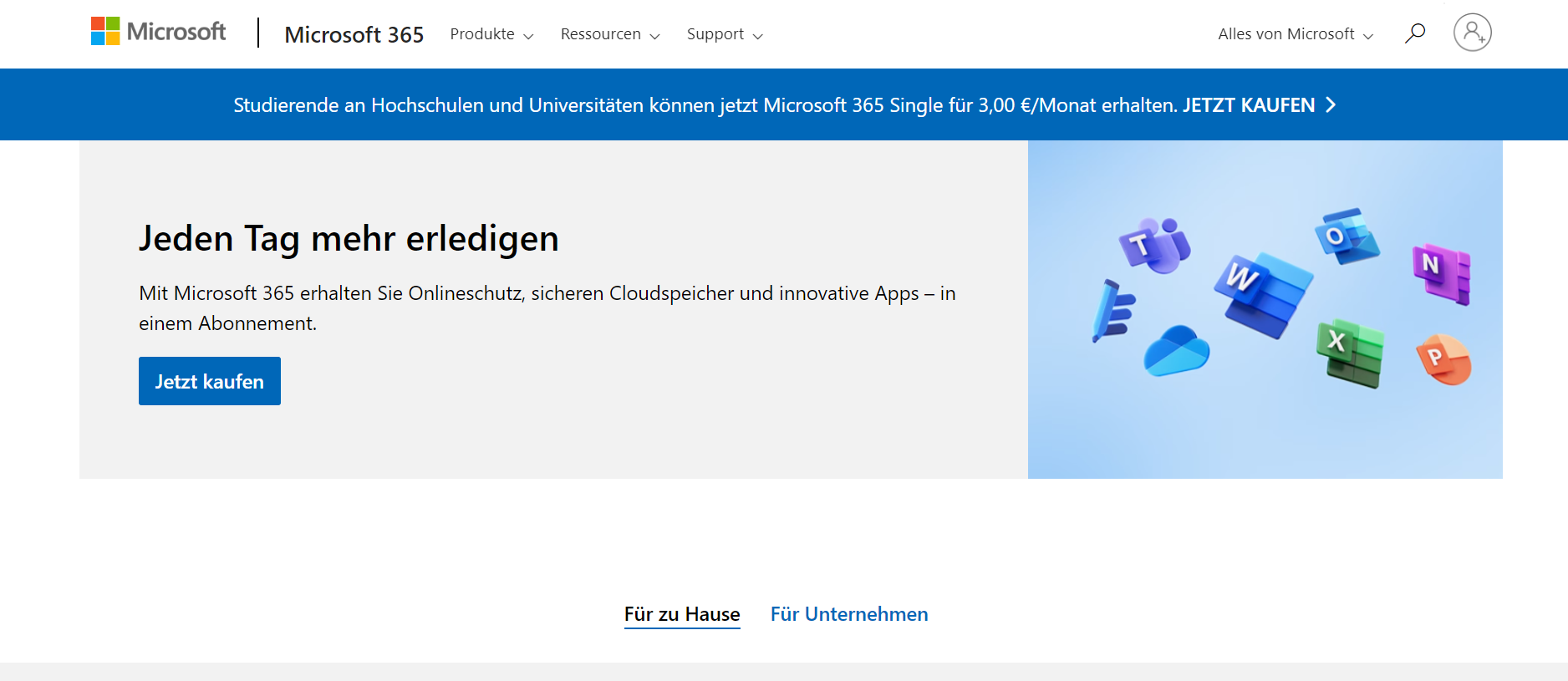Click the OneNote app icon in hero image
This screenshot has width=1568, height=681.
click(1442, 273)
